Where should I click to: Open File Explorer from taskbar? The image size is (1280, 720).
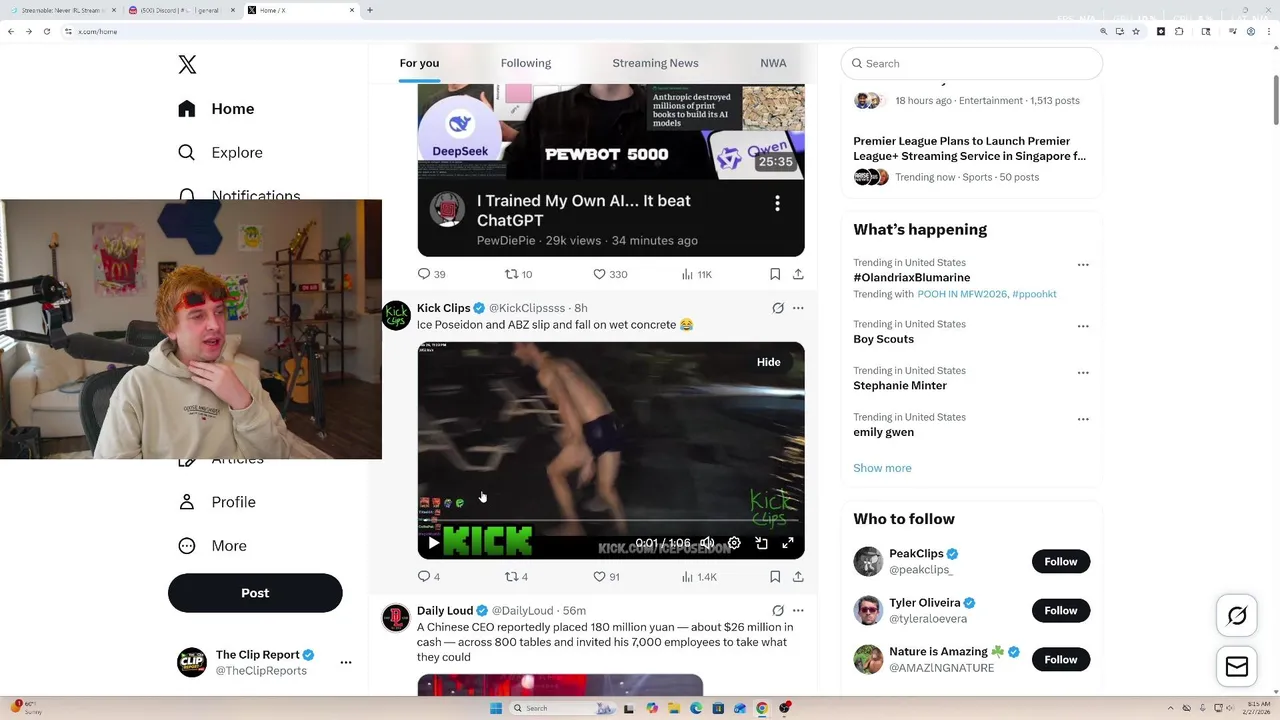674,708
